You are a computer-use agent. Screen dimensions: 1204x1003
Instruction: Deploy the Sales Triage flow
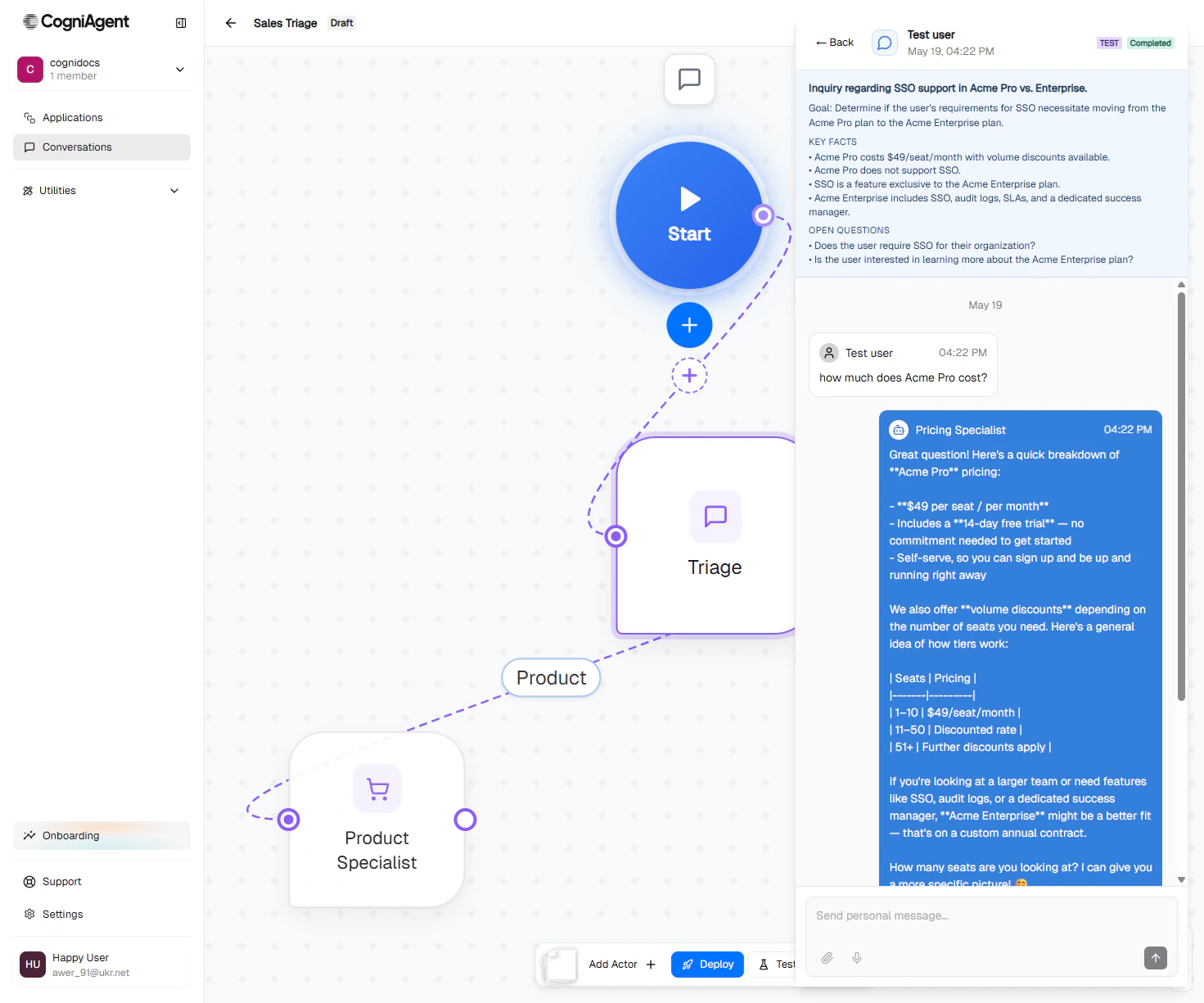(708, 965)
